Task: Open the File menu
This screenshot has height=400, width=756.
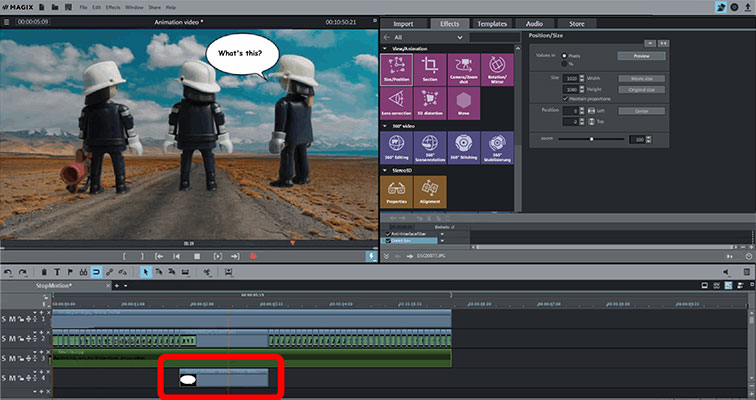Action: (x=83, y=8)
